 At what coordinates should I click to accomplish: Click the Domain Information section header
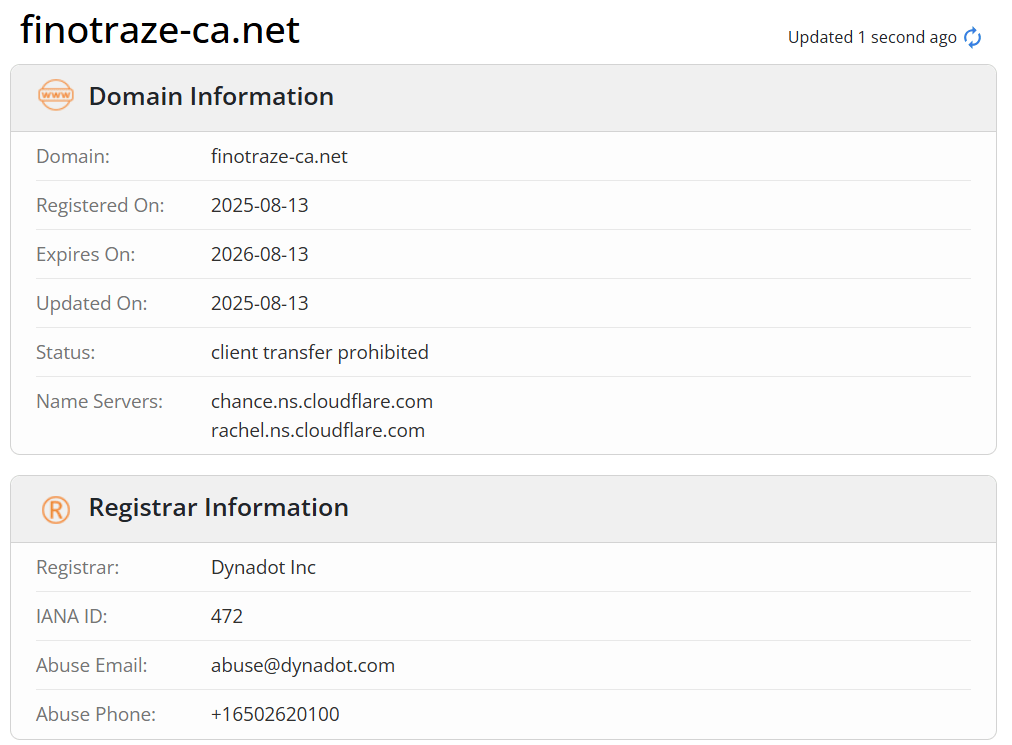point(211,96)
